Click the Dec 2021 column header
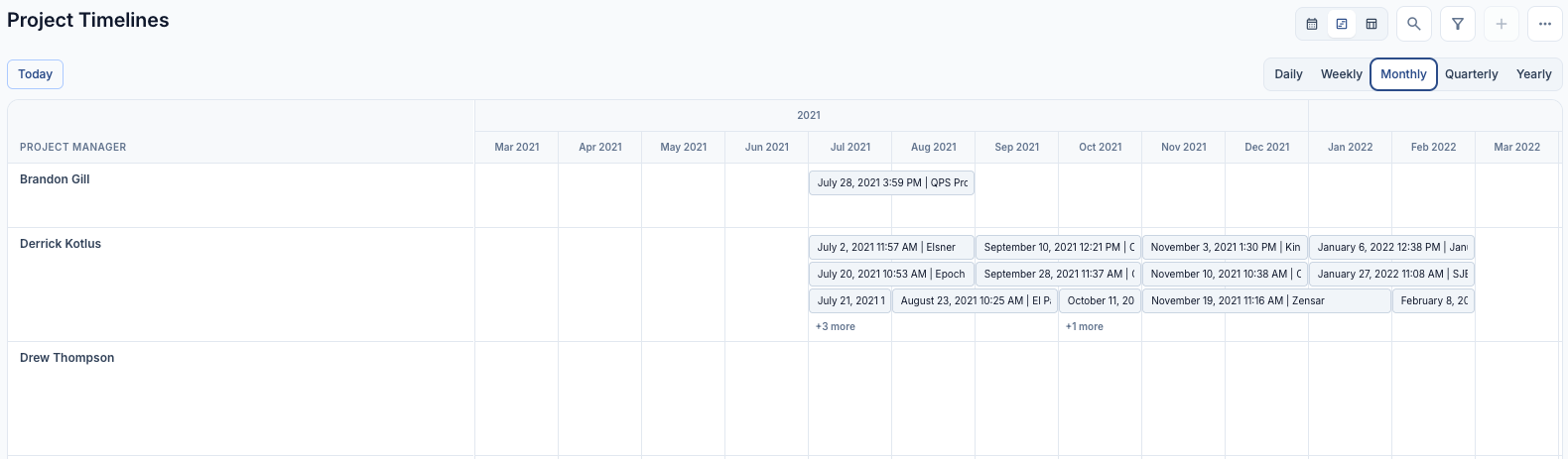Viewport: 1568px width, 459px height. (1267, 147)
